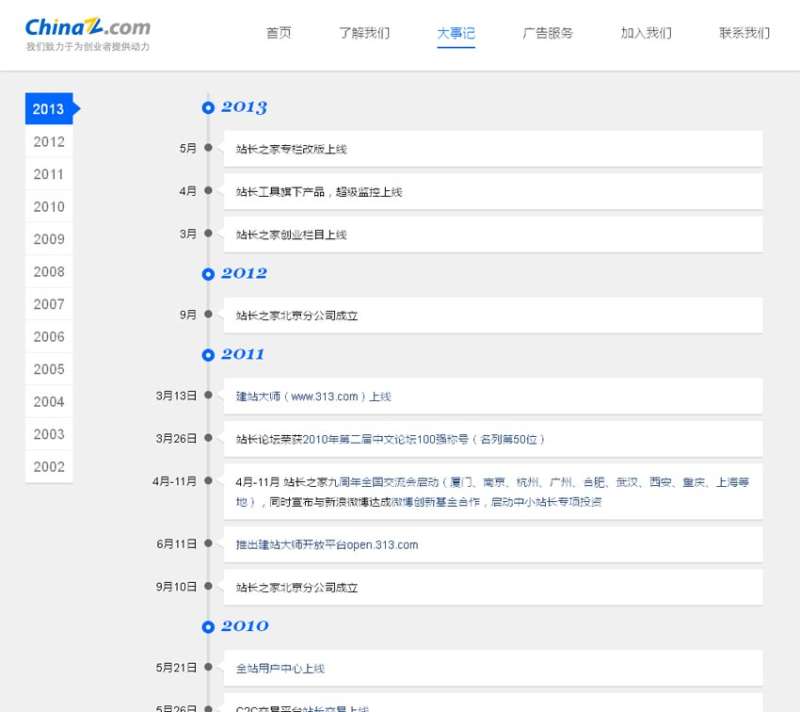Viewport: 800px width, 712px height.
Task: Click the 2013 timeline circle marker
Action: point(208,108)
